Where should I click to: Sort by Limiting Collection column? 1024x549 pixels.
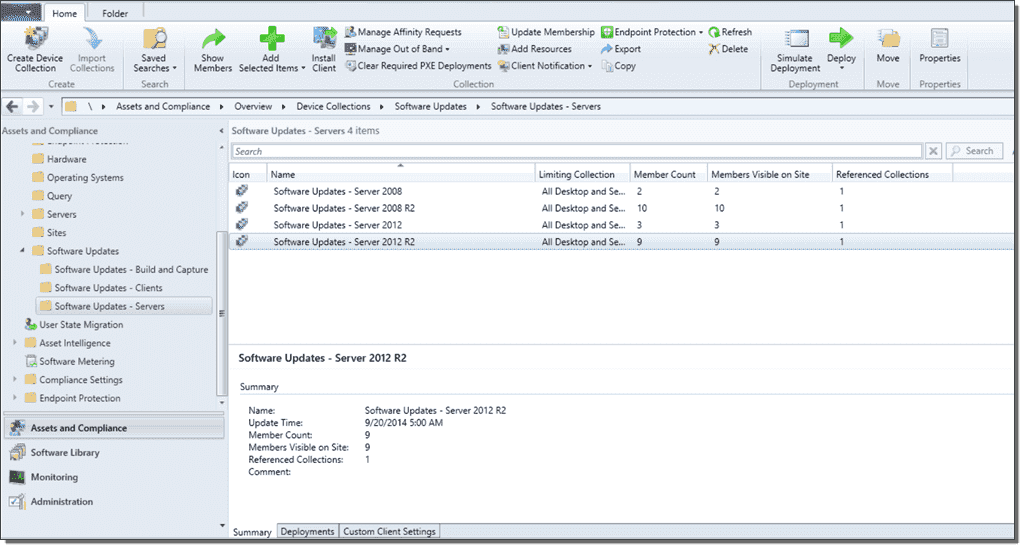(583, 174)
